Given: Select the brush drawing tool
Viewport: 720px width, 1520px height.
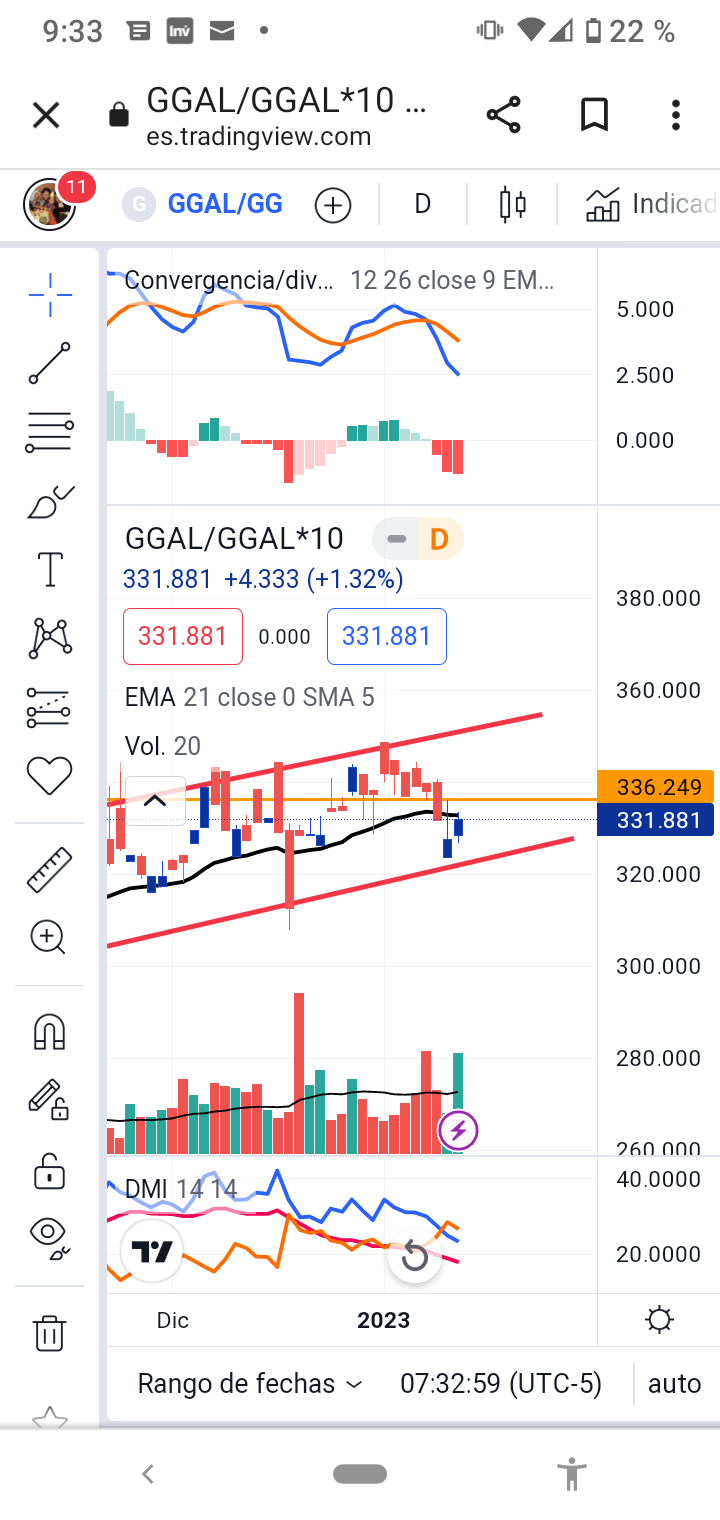Looking at the screenshot, I should point(50,502).
